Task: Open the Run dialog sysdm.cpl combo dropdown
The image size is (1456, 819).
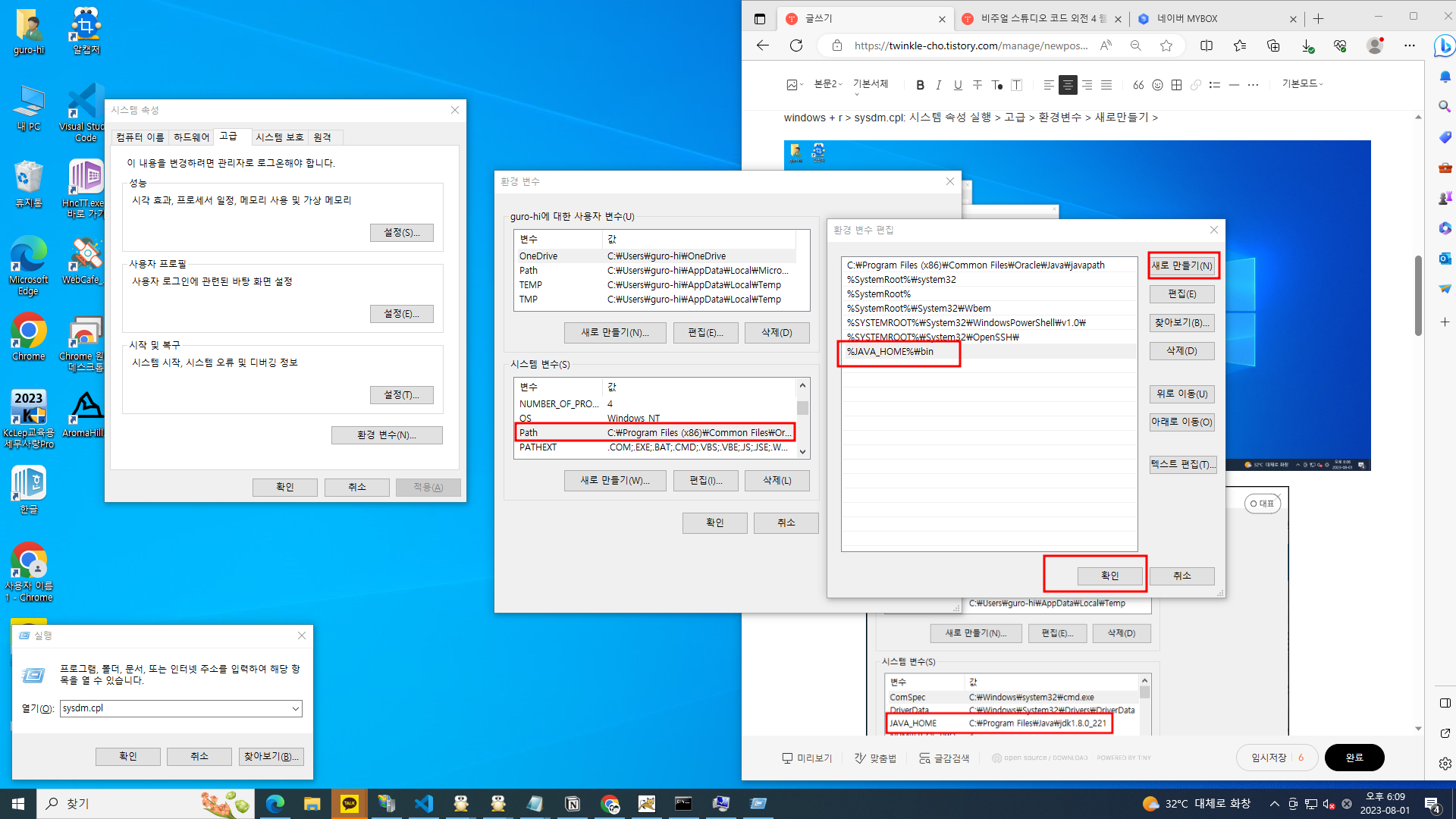Action: coord(295,708)
